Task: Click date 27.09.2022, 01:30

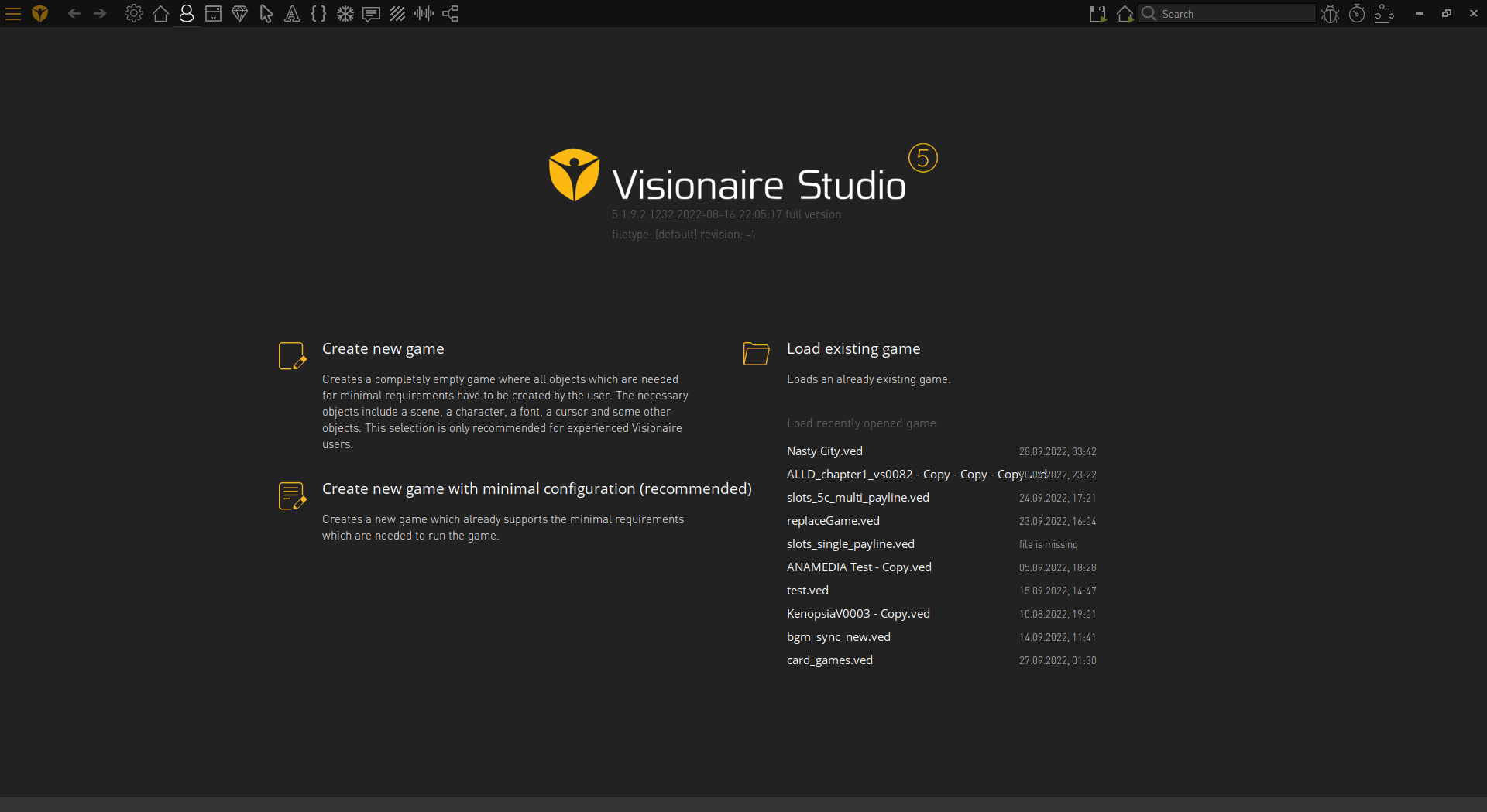Action: [1057, 661]
